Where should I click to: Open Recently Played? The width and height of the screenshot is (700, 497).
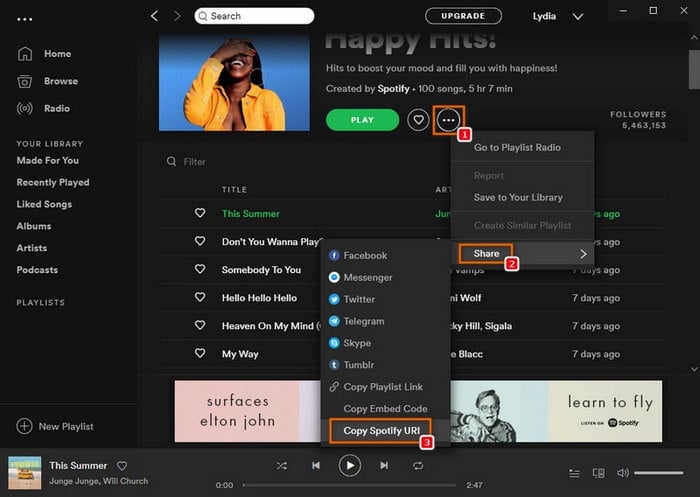click(53, 182)
